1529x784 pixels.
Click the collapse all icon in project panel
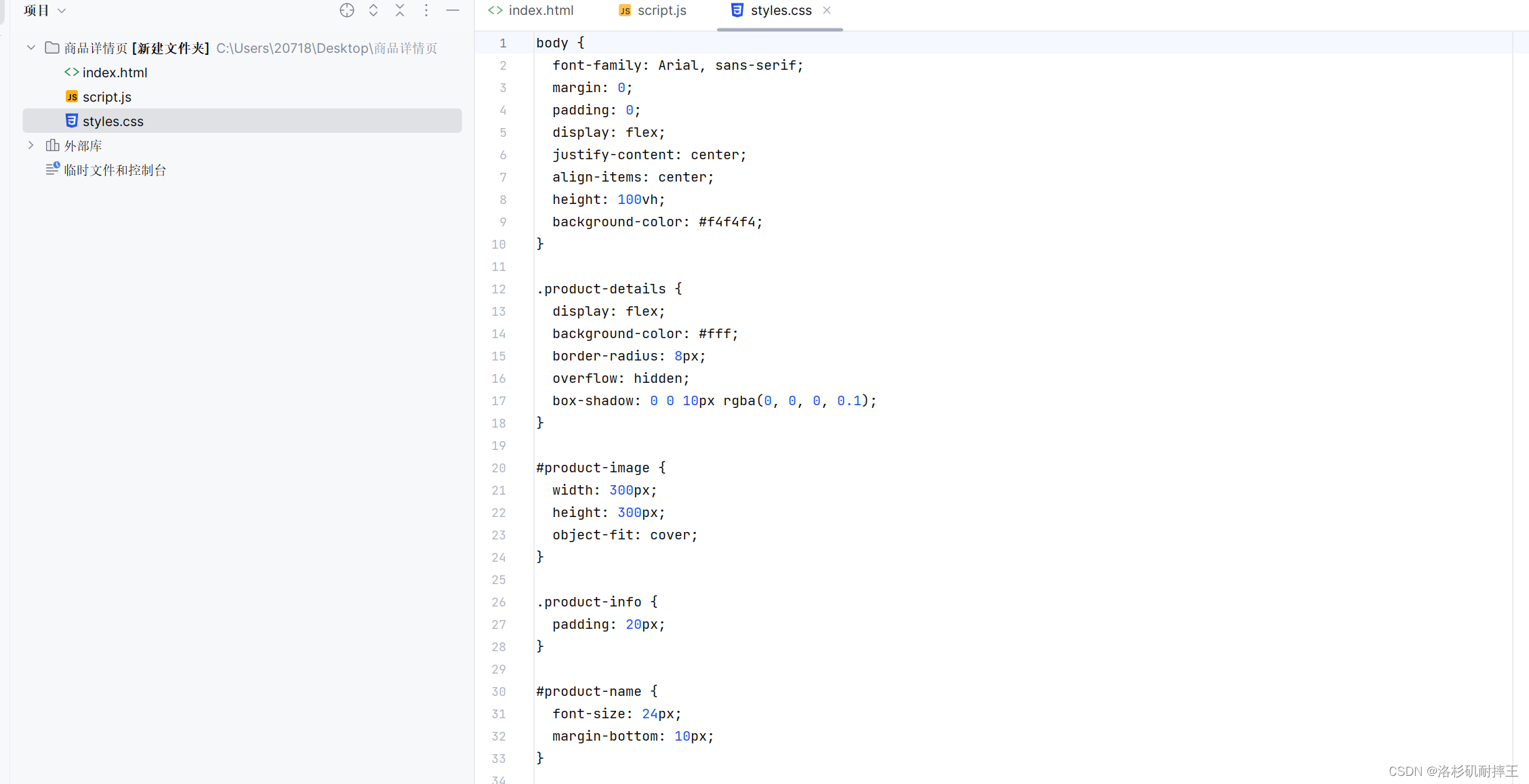coord(400,10)
